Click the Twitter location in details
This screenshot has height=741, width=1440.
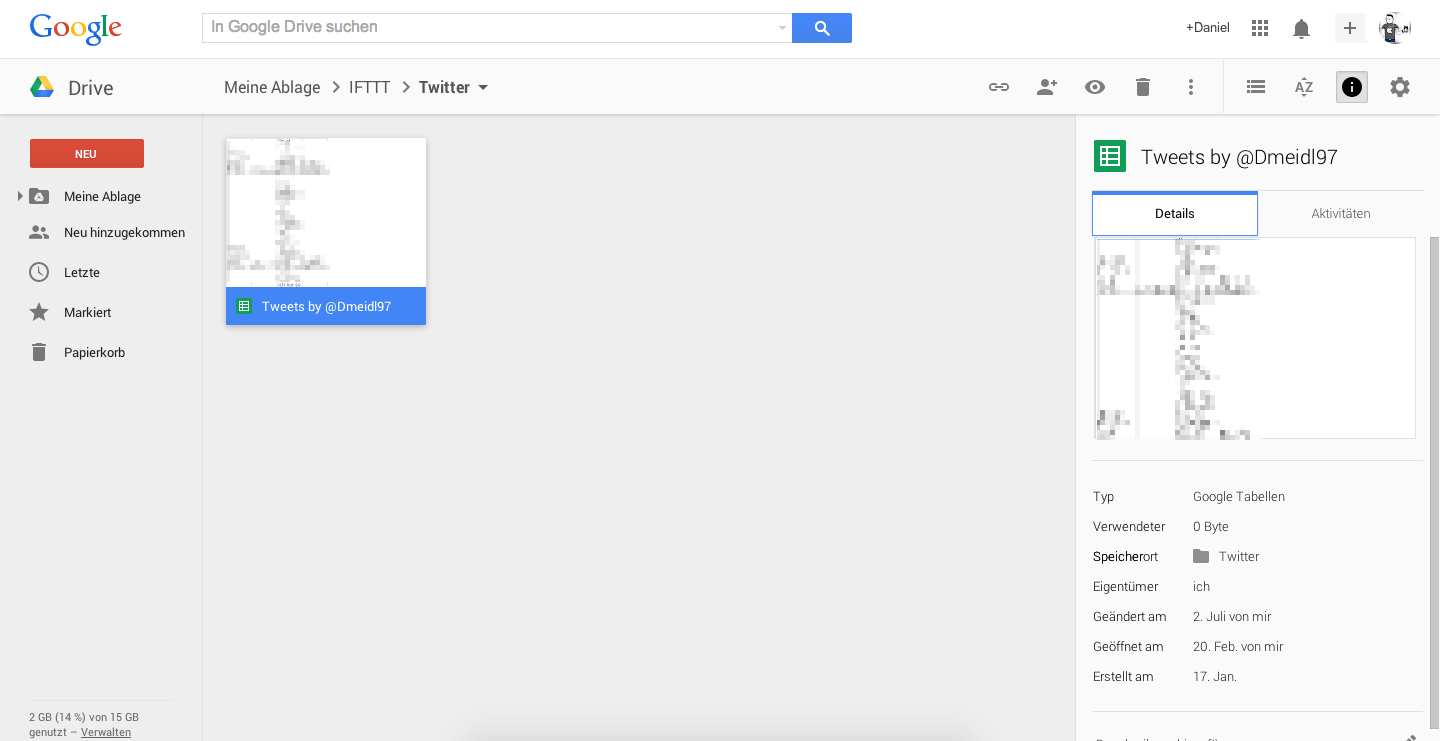[1239, 556]
